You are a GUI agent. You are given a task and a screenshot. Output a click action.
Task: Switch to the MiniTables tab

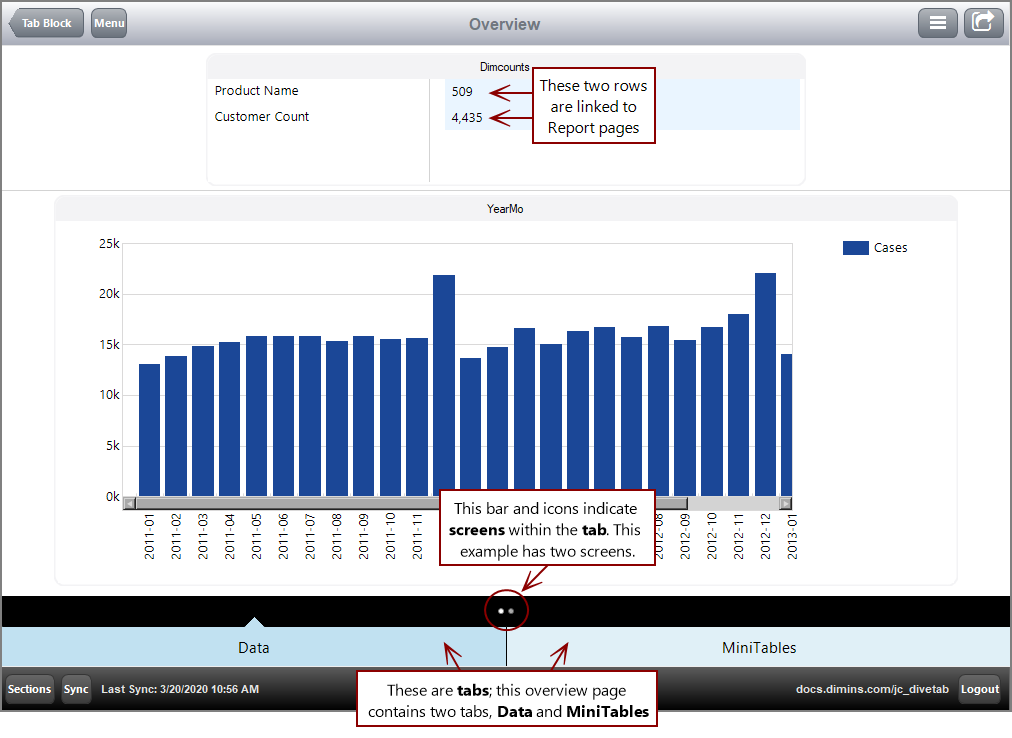759,647
